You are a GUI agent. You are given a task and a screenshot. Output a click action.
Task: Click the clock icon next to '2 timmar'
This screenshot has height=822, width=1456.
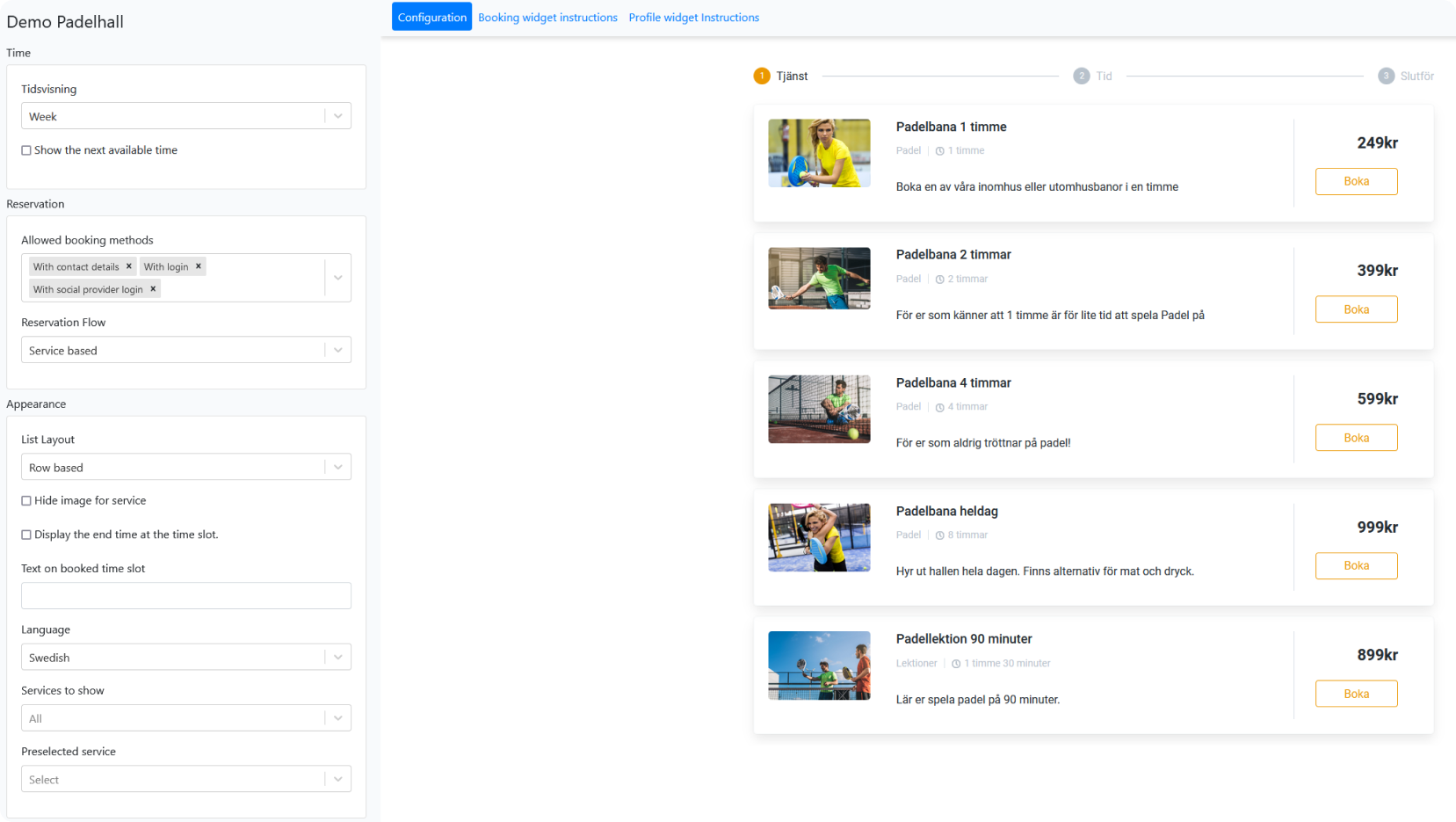tap(940, 280)
